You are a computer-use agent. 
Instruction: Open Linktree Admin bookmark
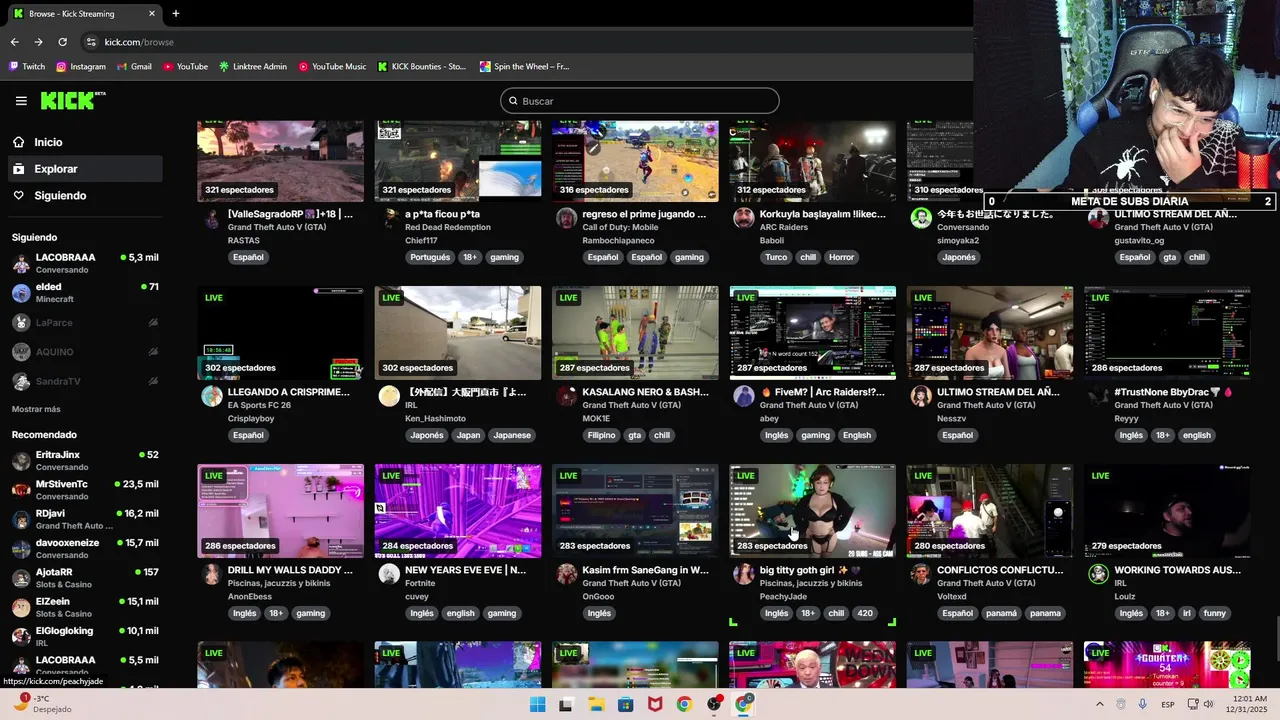click(253, 67)
